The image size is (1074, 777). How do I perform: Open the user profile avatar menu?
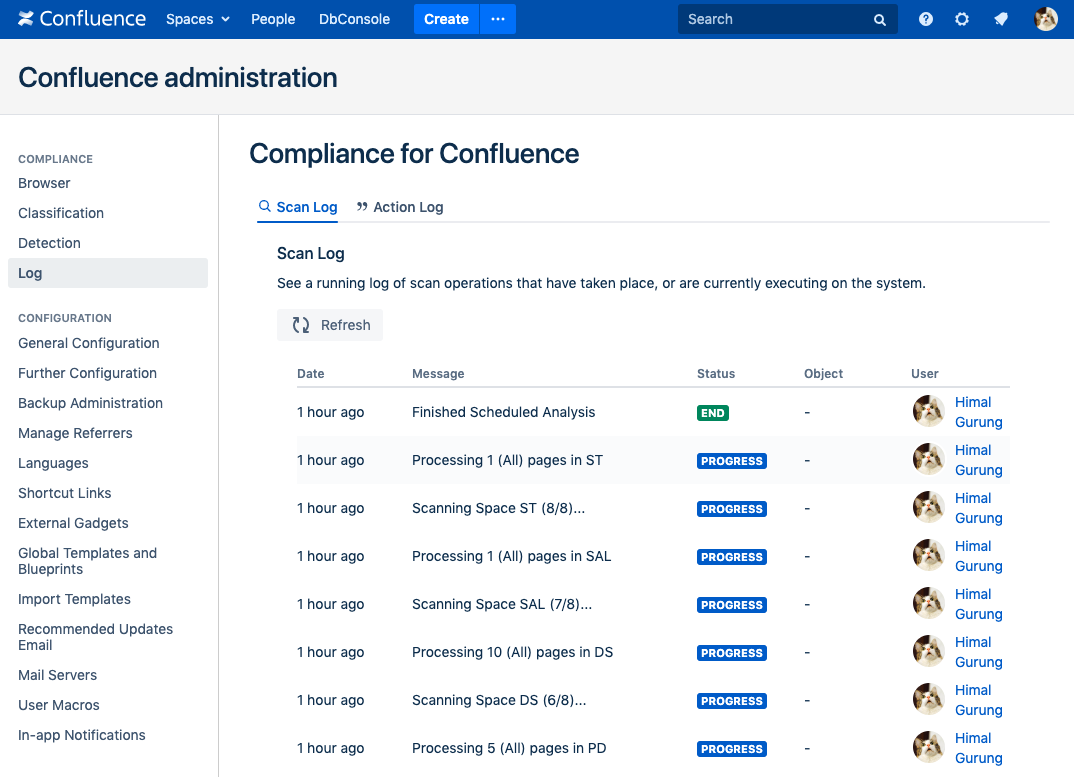tap(1046, 19)
